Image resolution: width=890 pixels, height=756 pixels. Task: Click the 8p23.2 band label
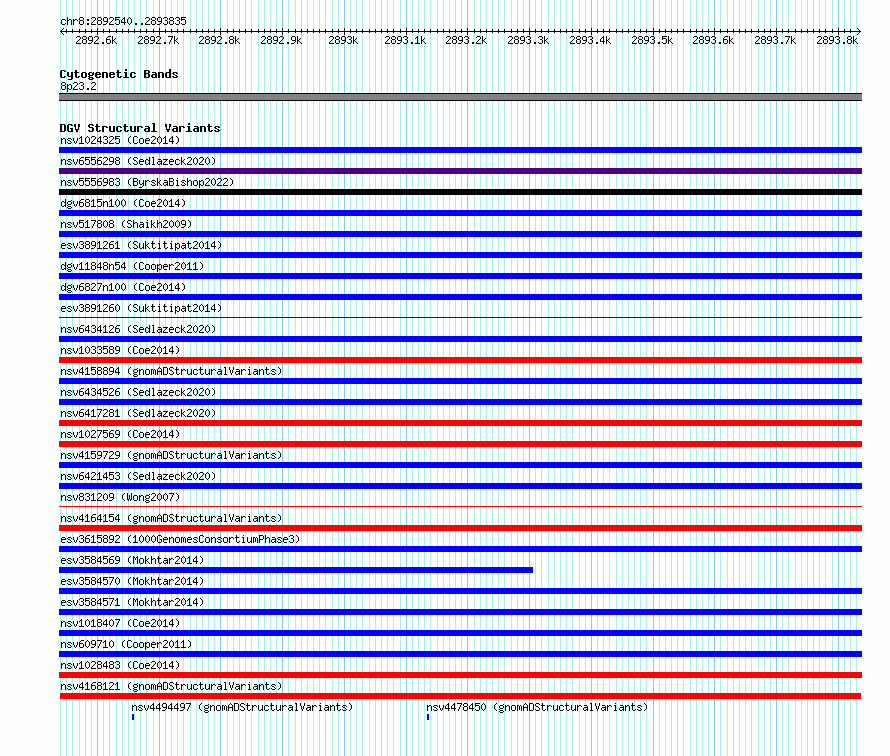pos(78,86)
